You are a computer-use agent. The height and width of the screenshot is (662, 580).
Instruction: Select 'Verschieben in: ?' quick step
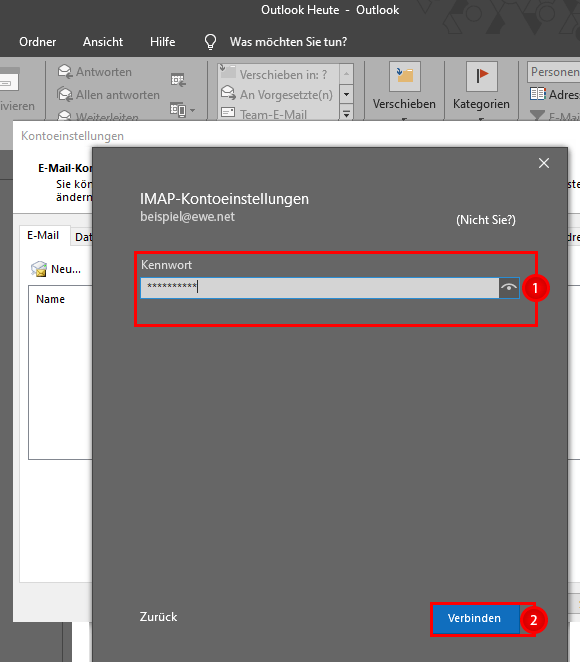[279, 74]
